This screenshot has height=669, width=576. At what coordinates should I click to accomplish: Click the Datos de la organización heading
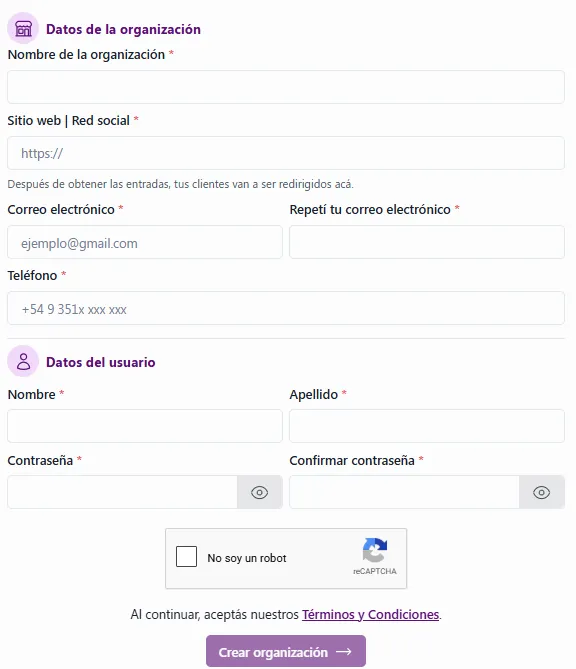point(123,29)
